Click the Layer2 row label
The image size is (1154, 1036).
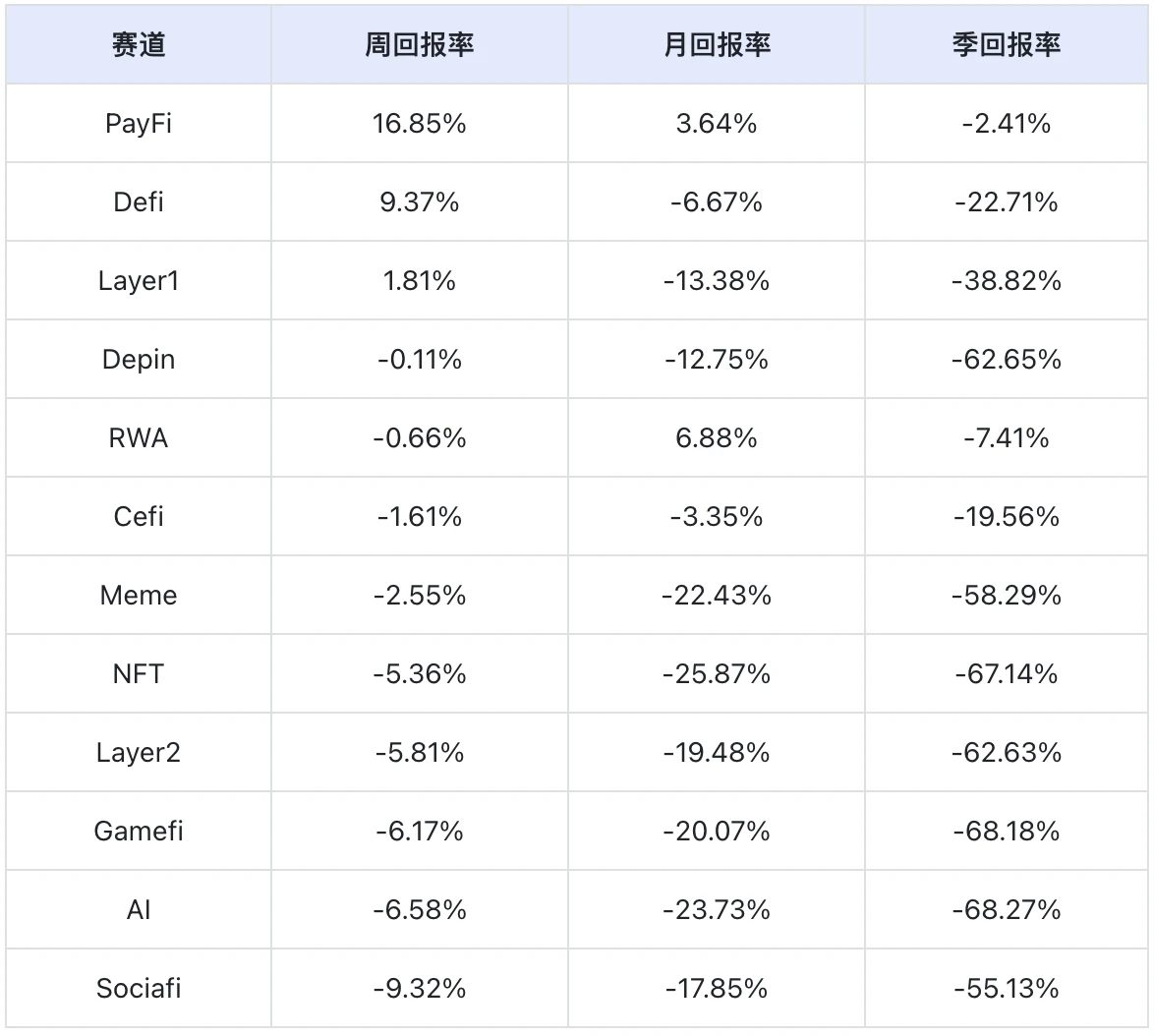(x=139, y=753)
